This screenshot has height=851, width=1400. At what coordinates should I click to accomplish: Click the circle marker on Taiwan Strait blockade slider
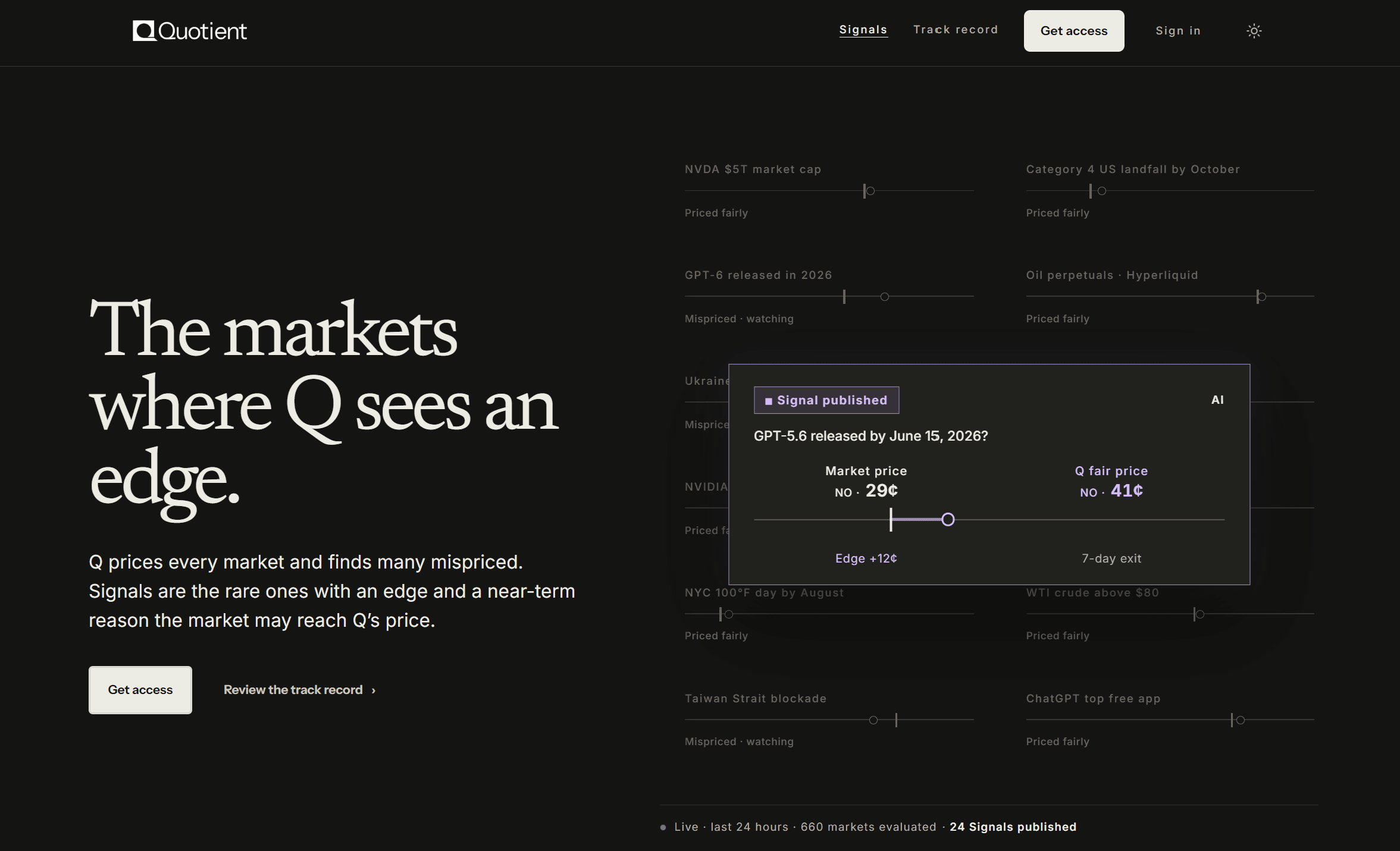click(x=873, y=720)
